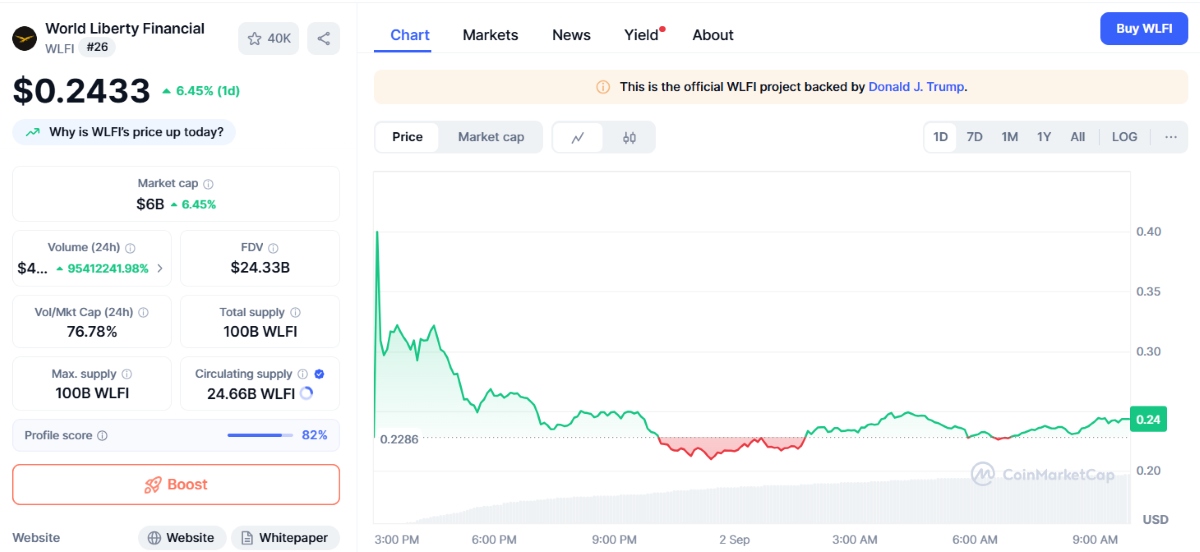Image resolution: width=1200 pixels, height=552 pixels.
Task: Select the All time range
Action: (x=1078, y=137)
